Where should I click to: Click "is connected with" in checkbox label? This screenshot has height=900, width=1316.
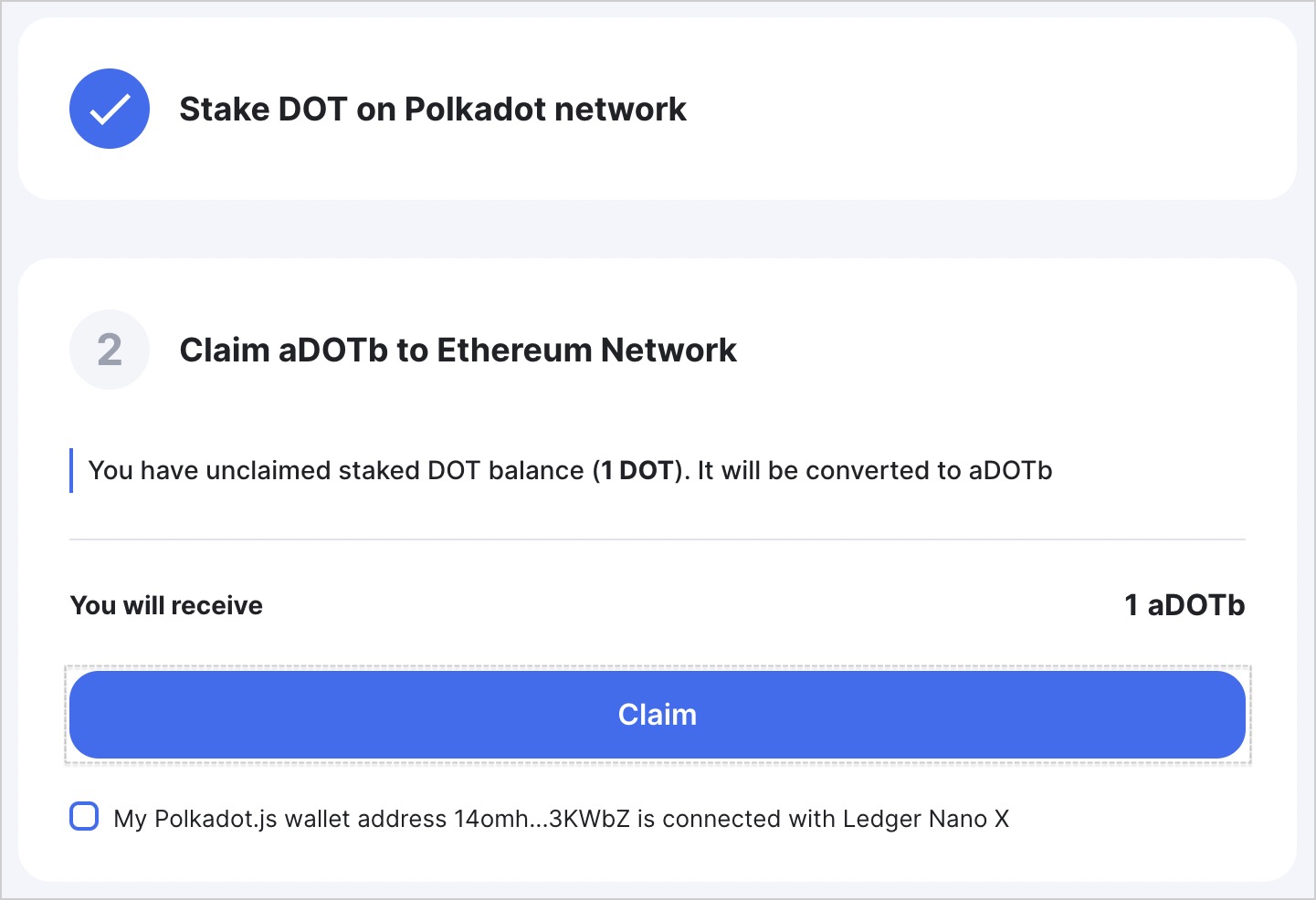[x=737, y=819]
